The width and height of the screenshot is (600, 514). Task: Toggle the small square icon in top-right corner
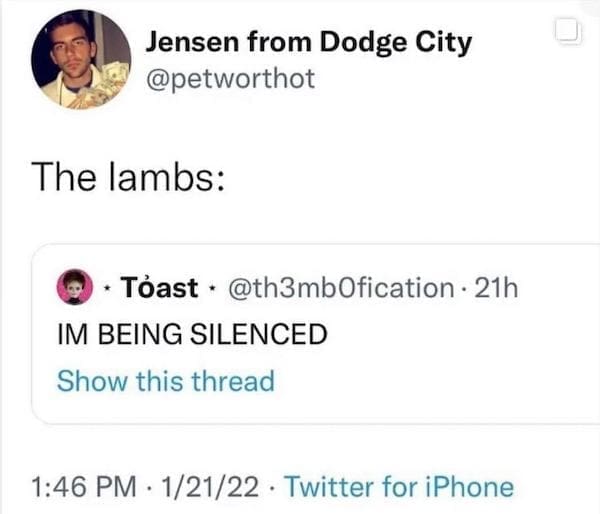pyautogui.click(x=567, y=33)
